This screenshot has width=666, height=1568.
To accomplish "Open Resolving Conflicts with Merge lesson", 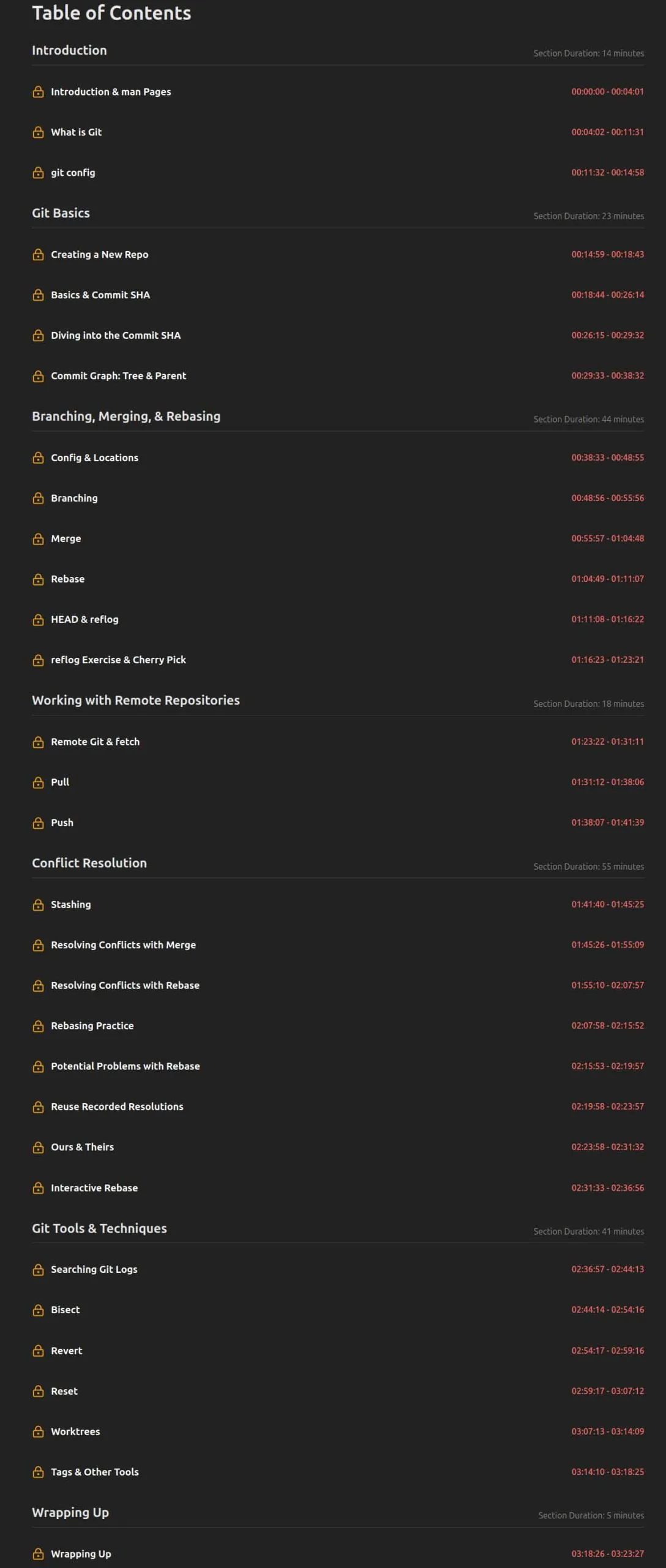I will [124, 944].
